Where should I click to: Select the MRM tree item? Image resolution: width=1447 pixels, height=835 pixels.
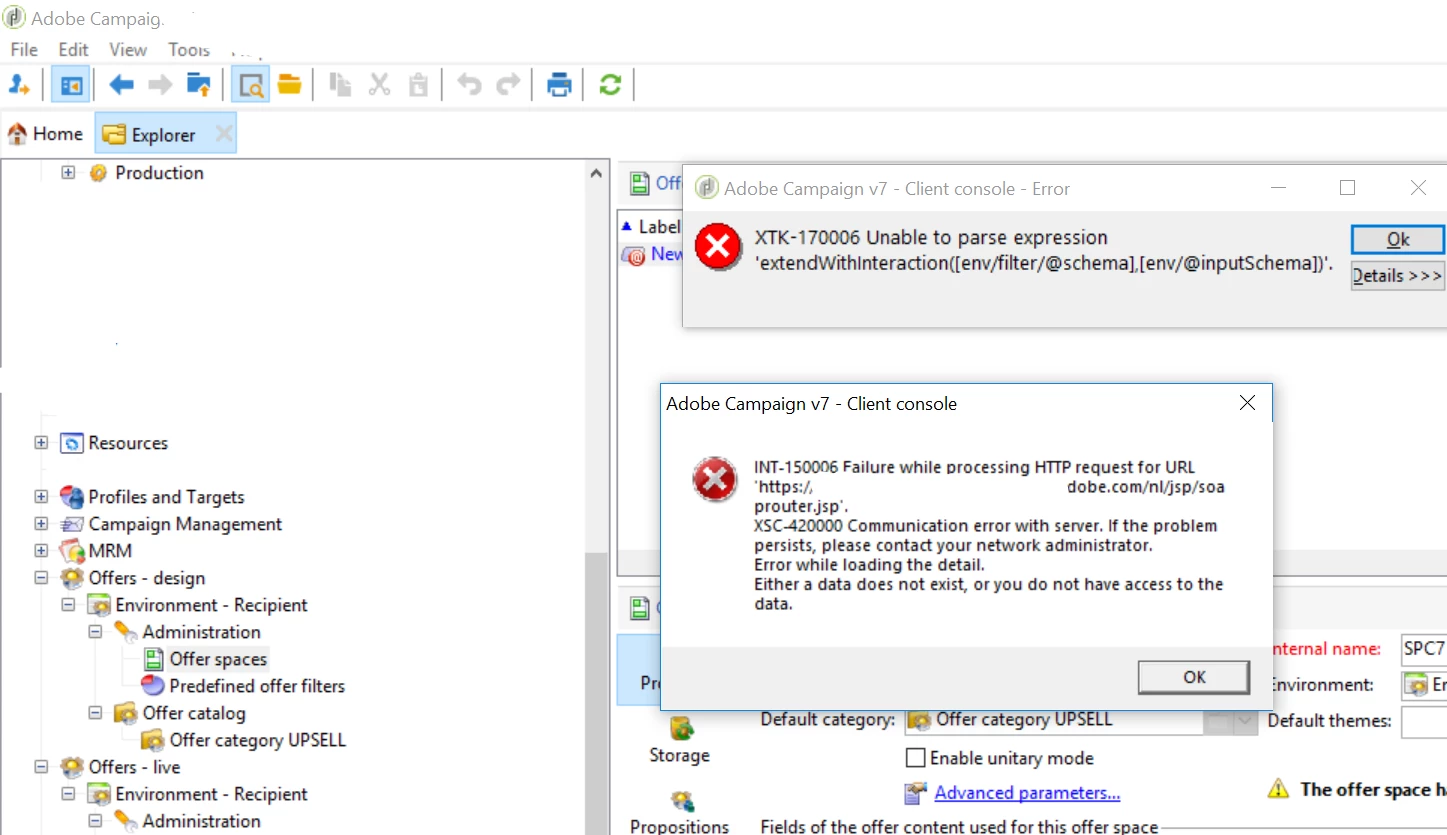click(x=110, y=550)
